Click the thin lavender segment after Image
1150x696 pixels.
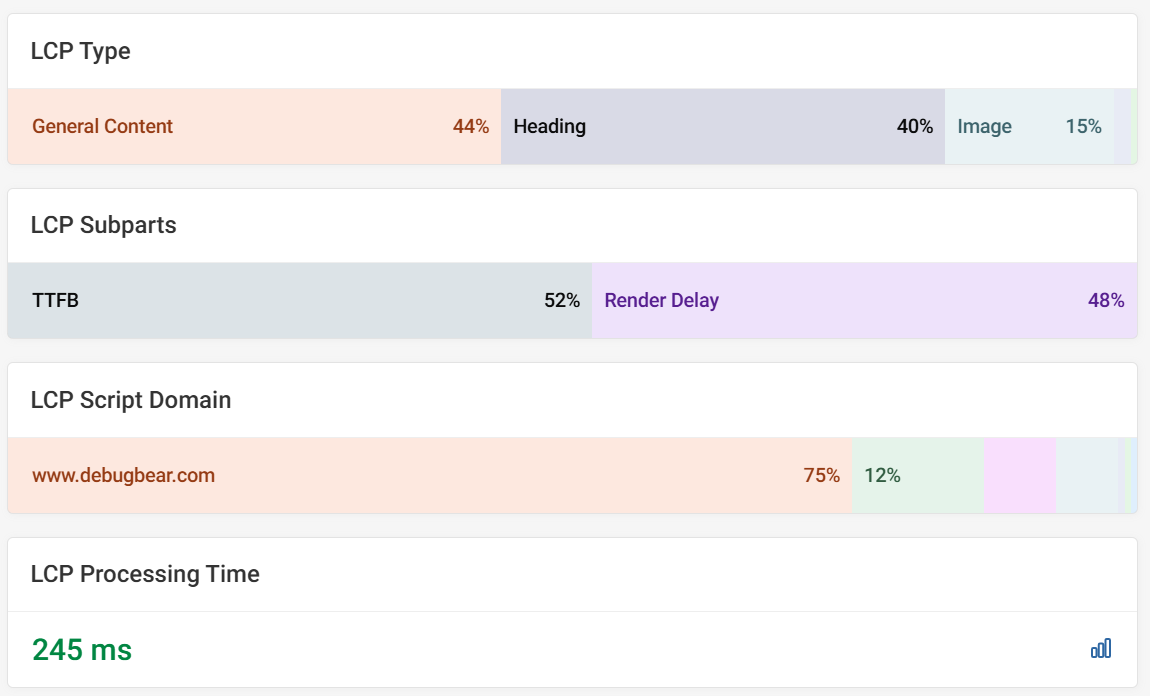pos(1122,127)
